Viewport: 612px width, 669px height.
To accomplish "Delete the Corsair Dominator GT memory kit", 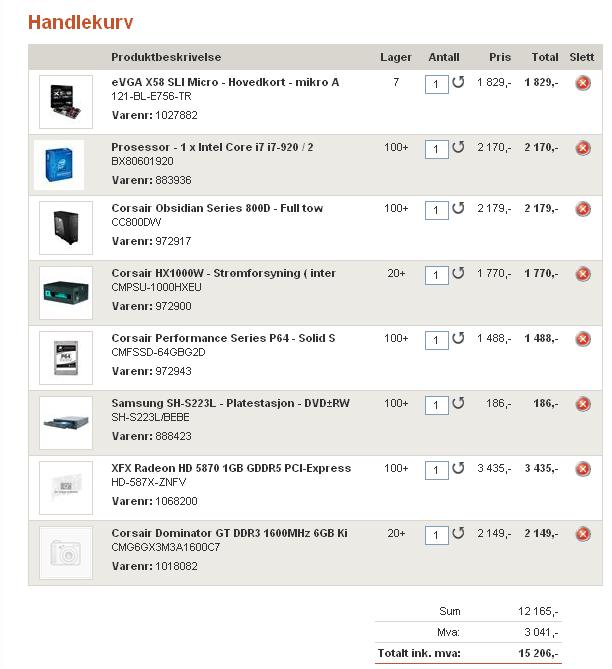I will [x=583, y=534].
